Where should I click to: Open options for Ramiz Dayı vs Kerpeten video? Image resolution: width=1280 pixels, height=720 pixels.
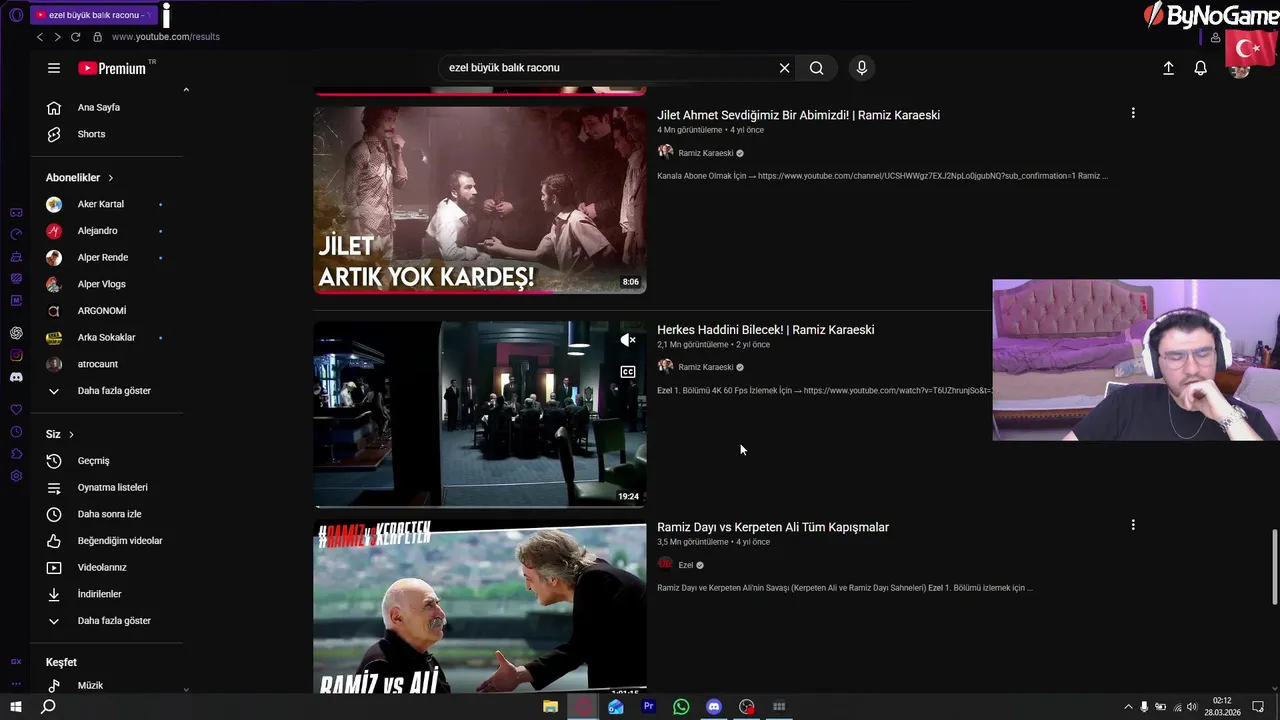coord(1133,525)
